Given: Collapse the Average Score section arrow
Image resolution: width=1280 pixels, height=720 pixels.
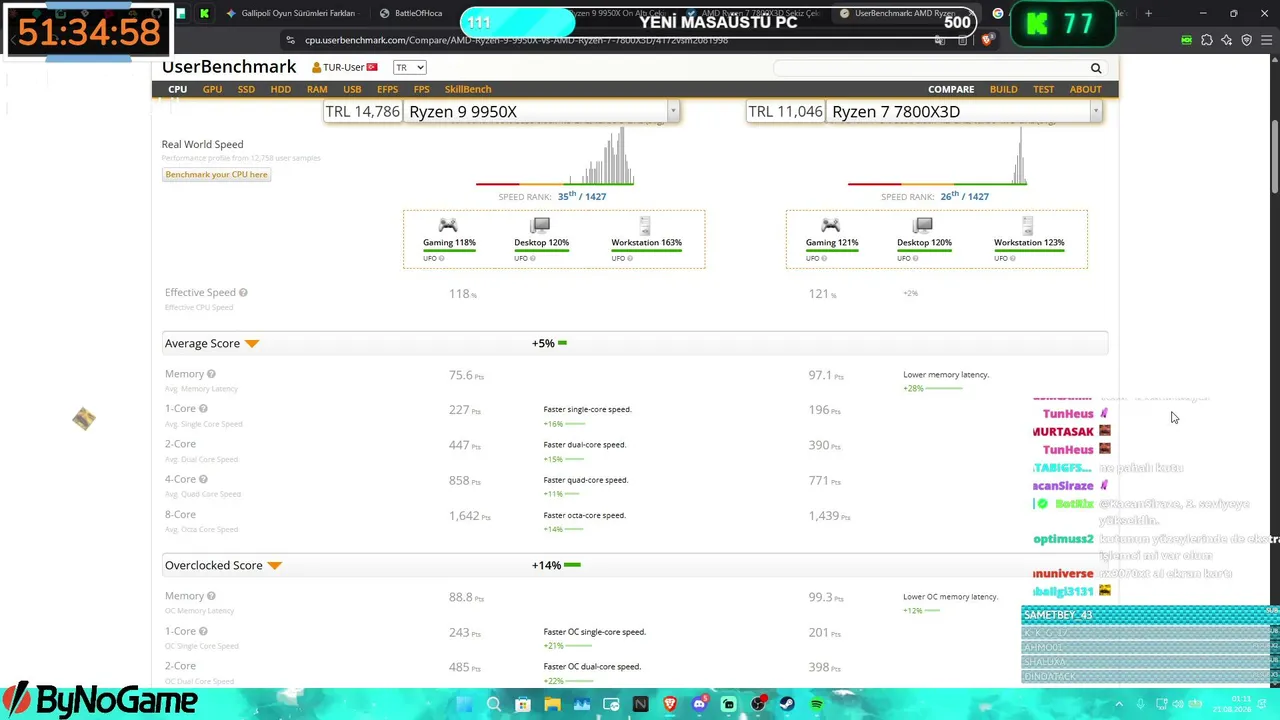Looking at the screenshot, I should click(x=252, y=344).
